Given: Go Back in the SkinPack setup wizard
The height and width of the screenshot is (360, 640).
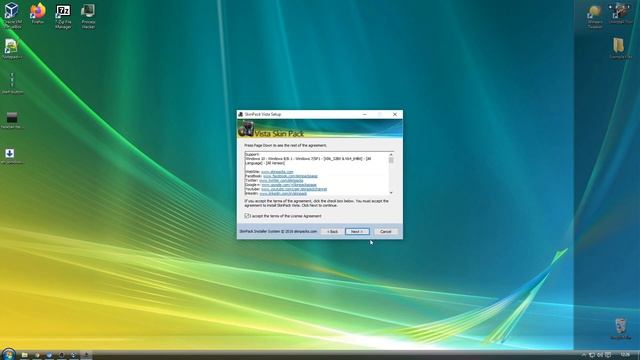Looking at the screenshot, I should point(332,231).
